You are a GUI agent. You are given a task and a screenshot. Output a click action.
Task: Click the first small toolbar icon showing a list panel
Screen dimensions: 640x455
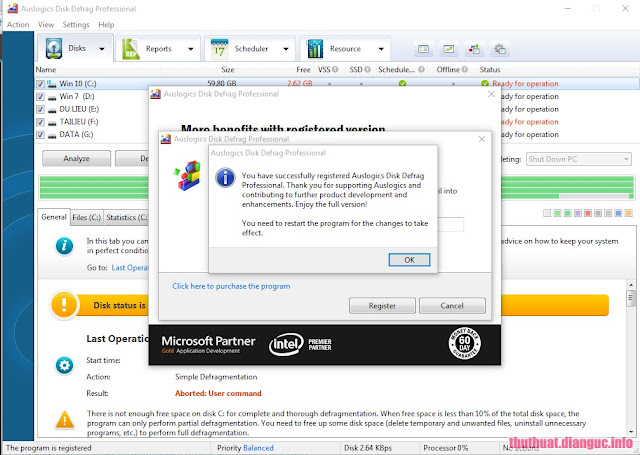pyautogui.click(x=423, y=49)
